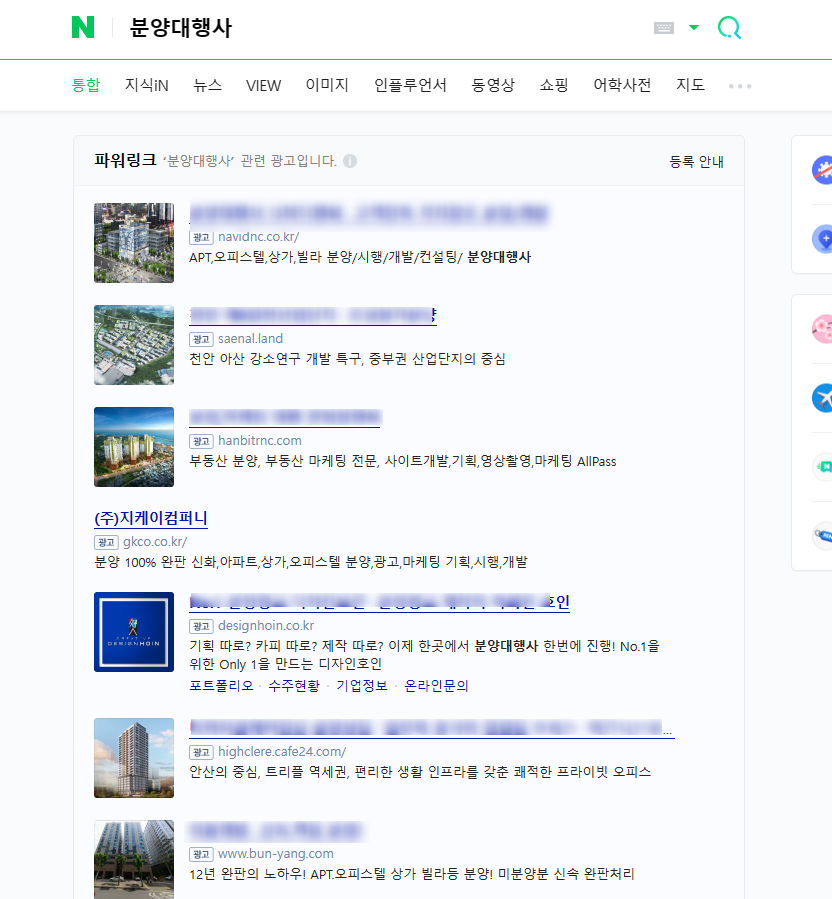The image size is (832, 899).
Task: Click the saenal.land URL link
Action: point(251,338)
